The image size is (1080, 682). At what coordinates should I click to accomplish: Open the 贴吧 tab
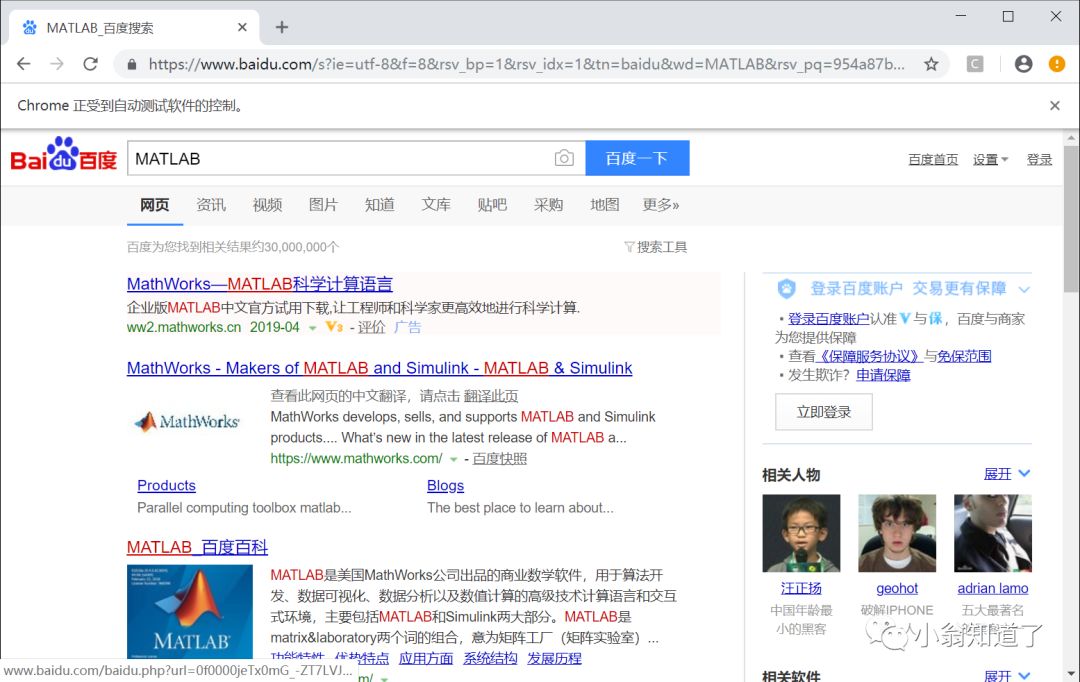click(x=492, y=205)
